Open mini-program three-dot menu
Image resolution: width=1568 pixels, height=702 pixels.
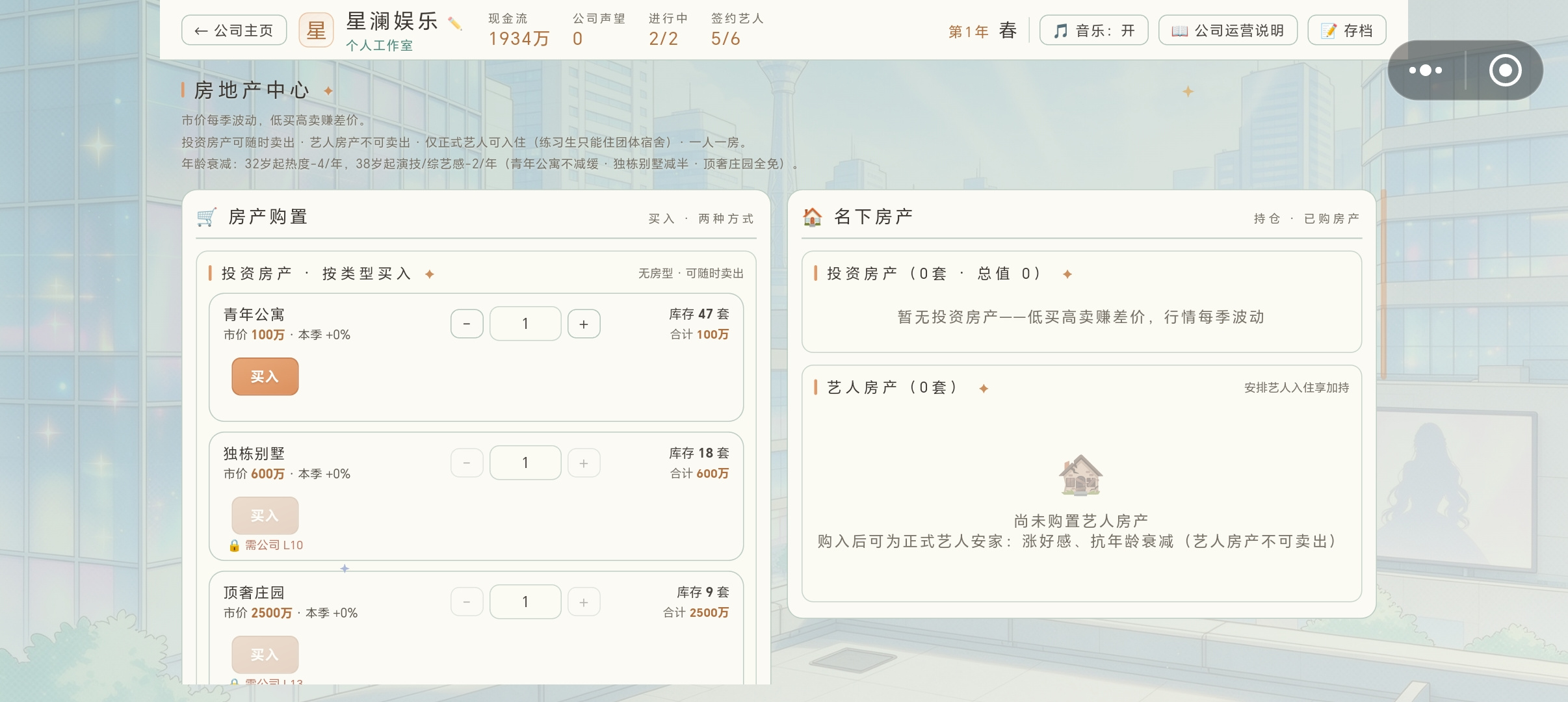(1426, 70)
